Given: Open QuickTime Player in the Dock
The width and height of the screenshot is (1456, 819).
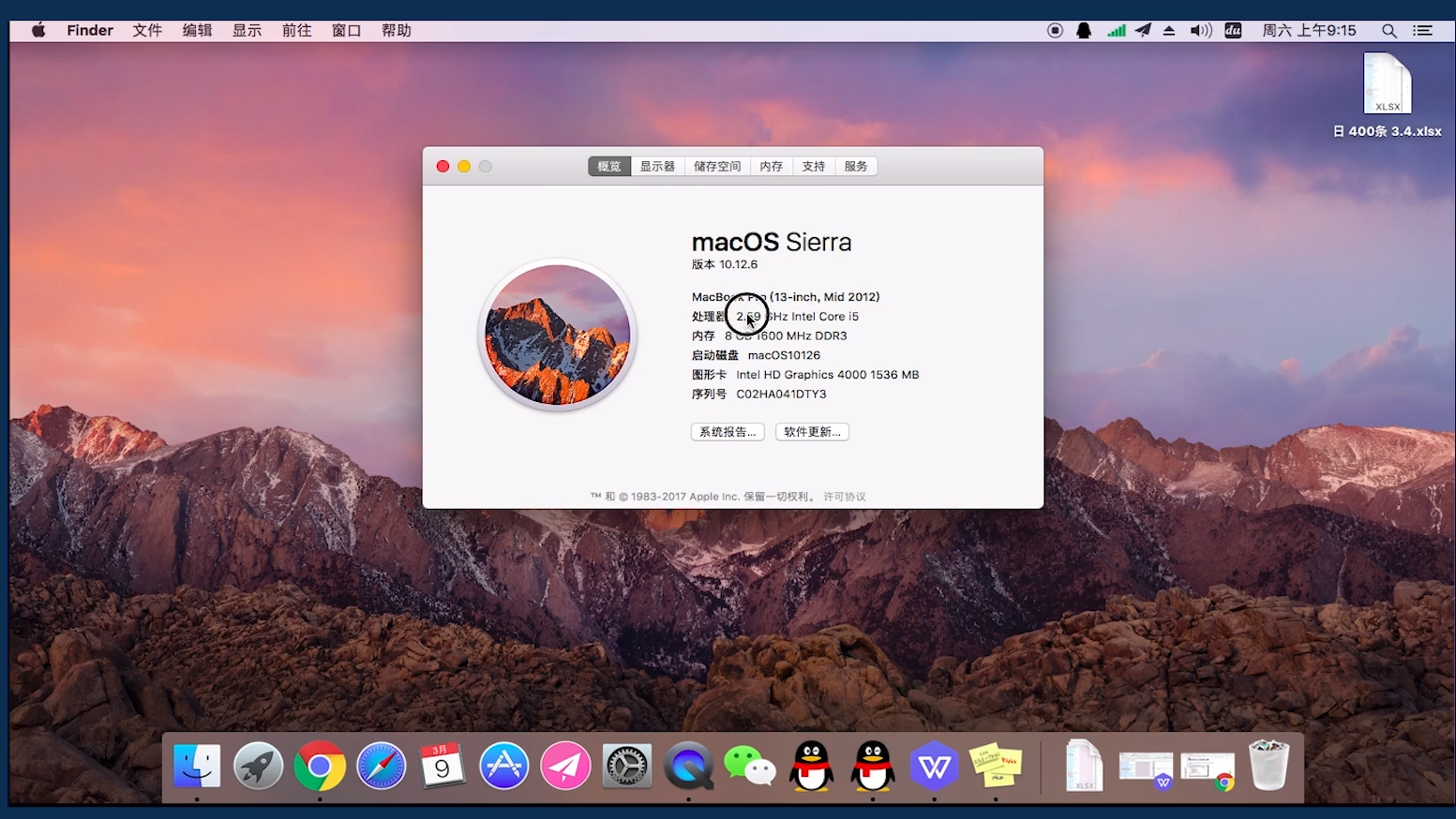Looking at the screenshot, I should click(689, 767).
